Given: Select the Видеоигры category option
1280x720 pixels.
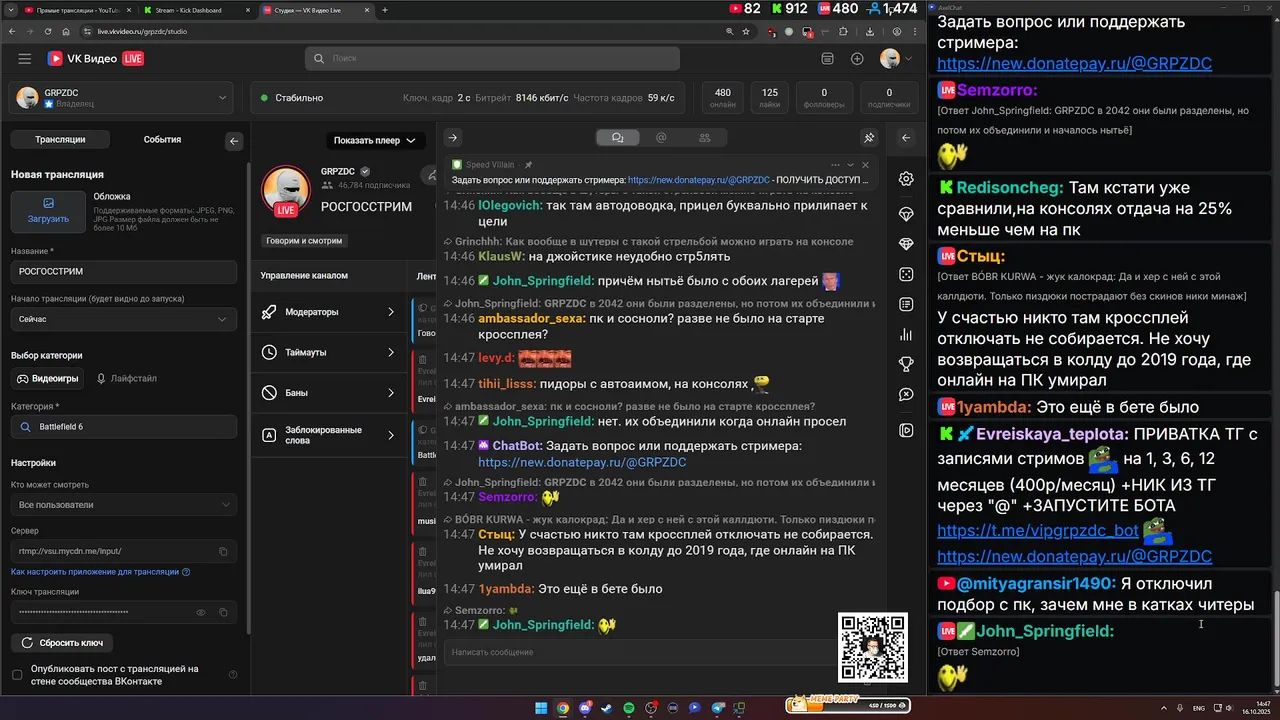Looking at the screenshot, I should tap(47, 379).
